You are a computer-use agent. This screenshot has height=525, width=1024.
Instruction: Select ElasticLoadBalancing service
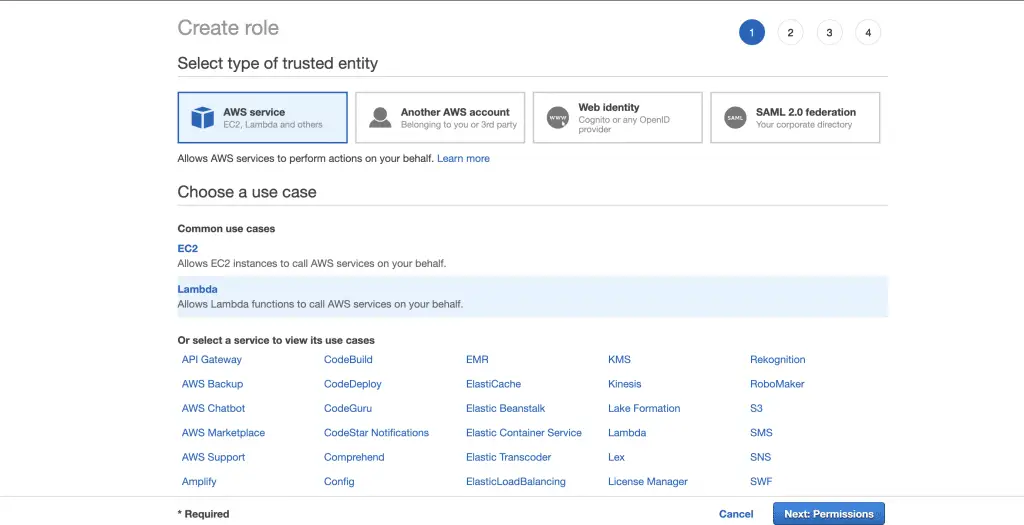(x=516, y=482)
